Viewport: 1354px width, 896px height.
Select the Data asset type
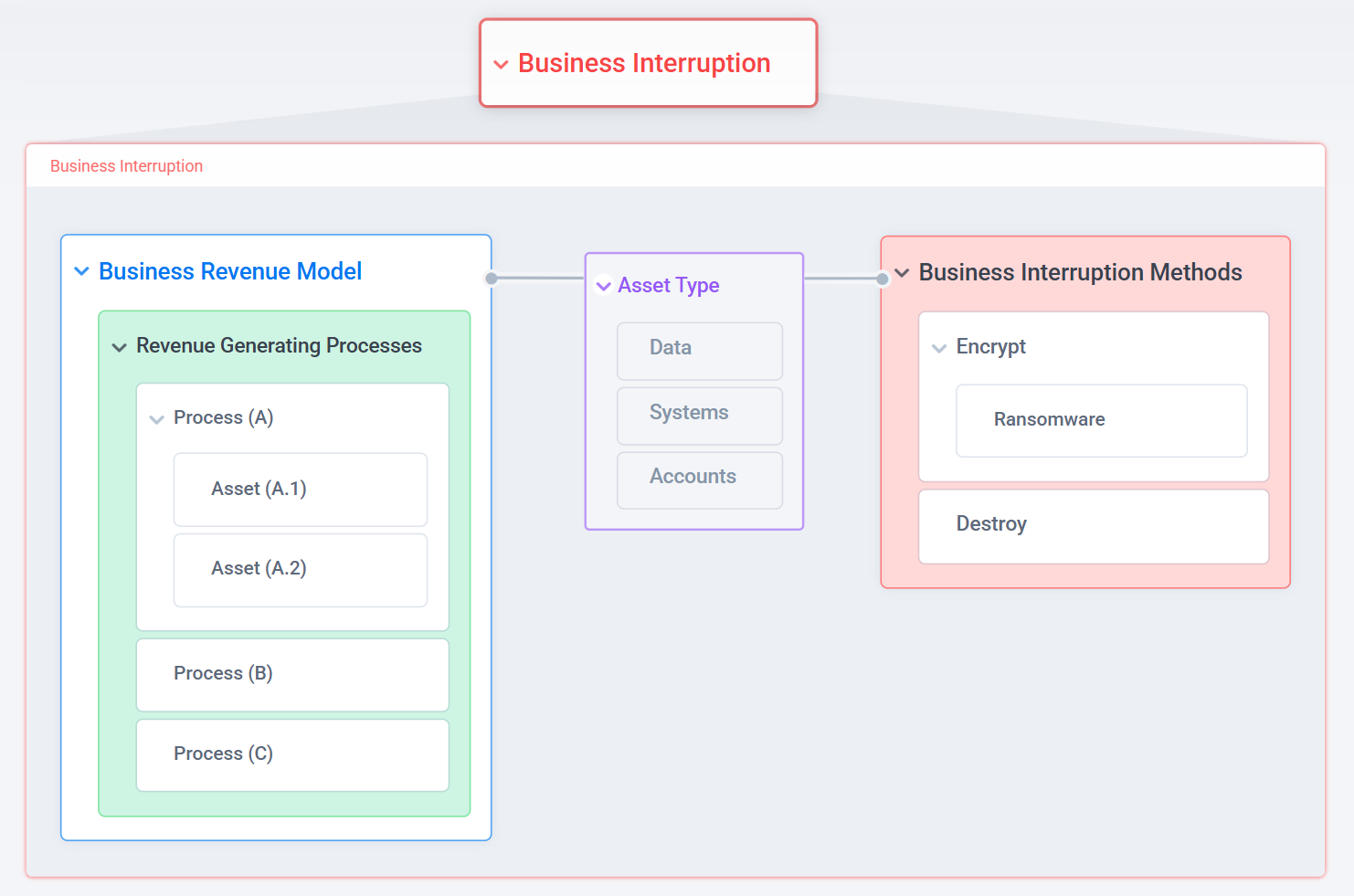[x=699, y=350]
